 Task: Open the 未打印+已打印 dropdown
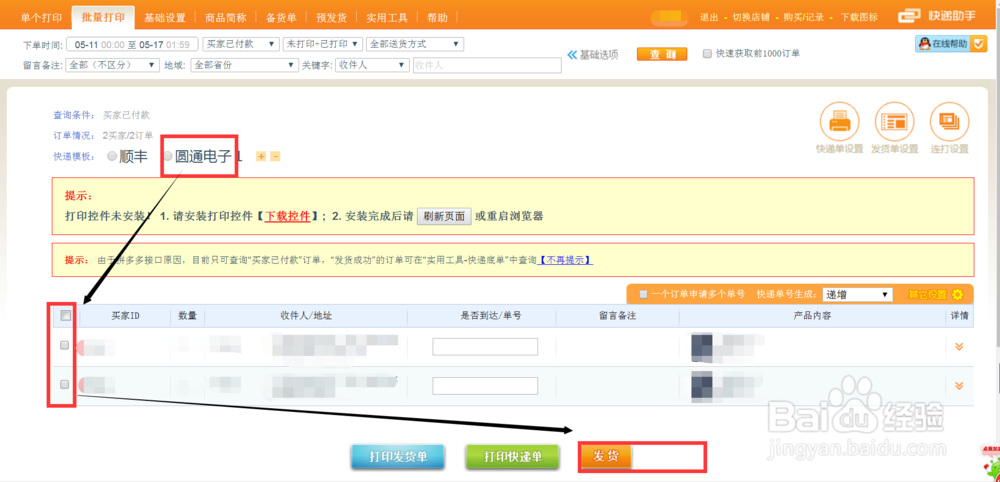(x=323, y=44)
